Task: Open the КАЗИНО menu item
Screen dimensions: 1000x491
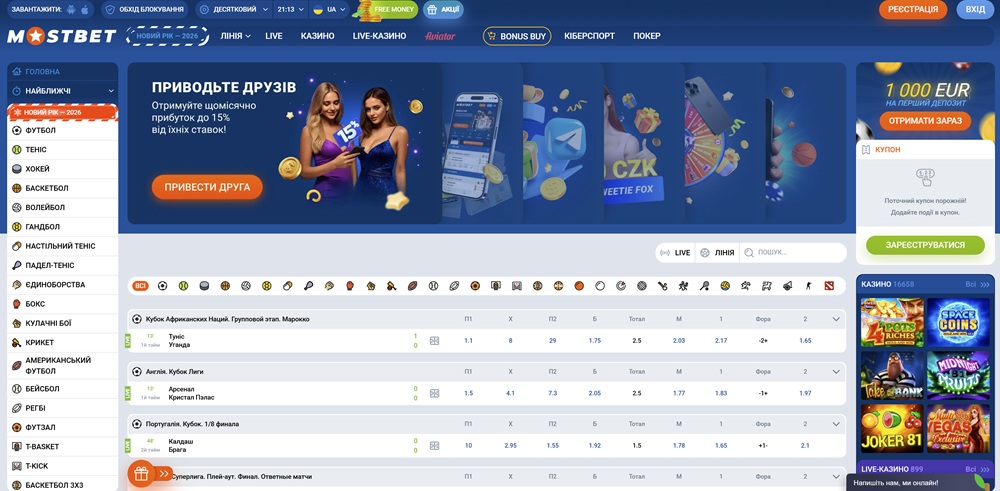Action: pyautogui.click(x=317, y=36)
